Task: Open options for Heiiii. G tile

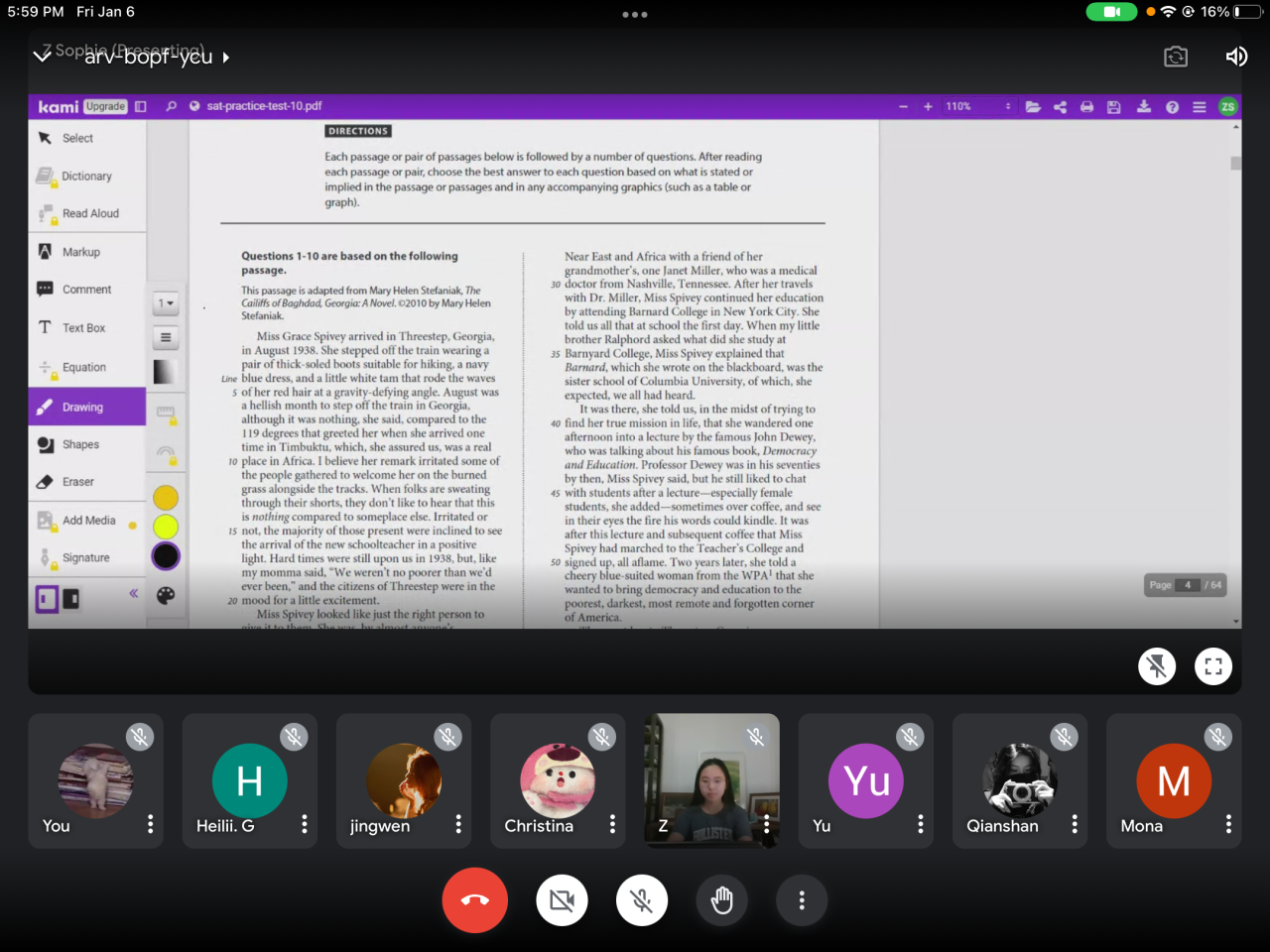Action: (x=305, y=824)
